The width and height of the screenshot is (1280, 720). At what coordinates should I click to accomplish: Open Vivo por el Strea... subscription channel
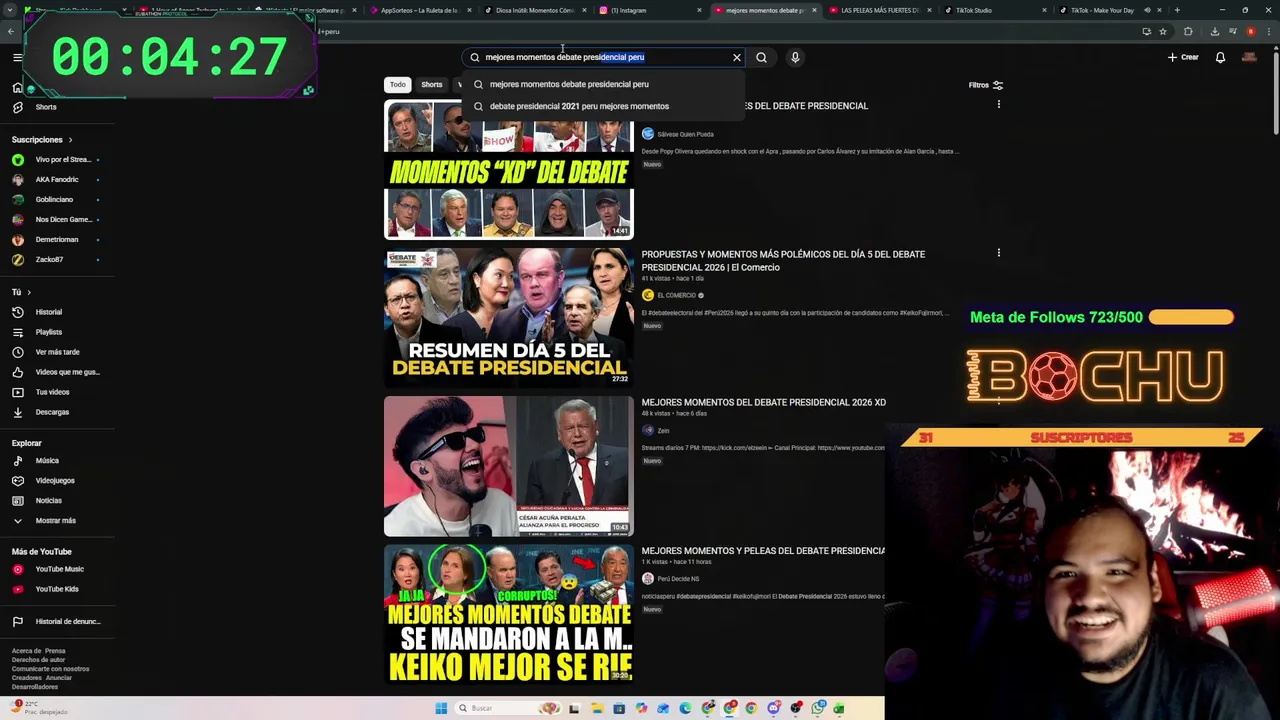click(x=55, y=159)
